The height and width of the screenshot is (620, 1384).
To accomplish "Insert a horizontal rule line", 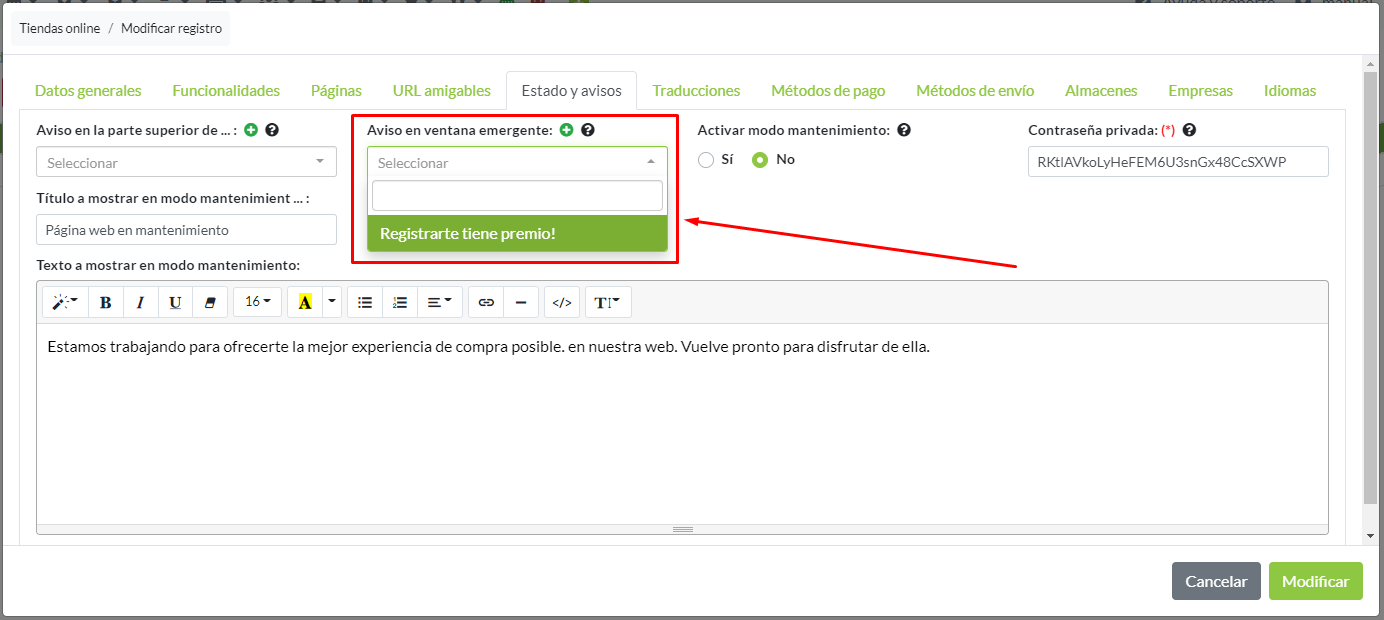I will click(521, 302).
